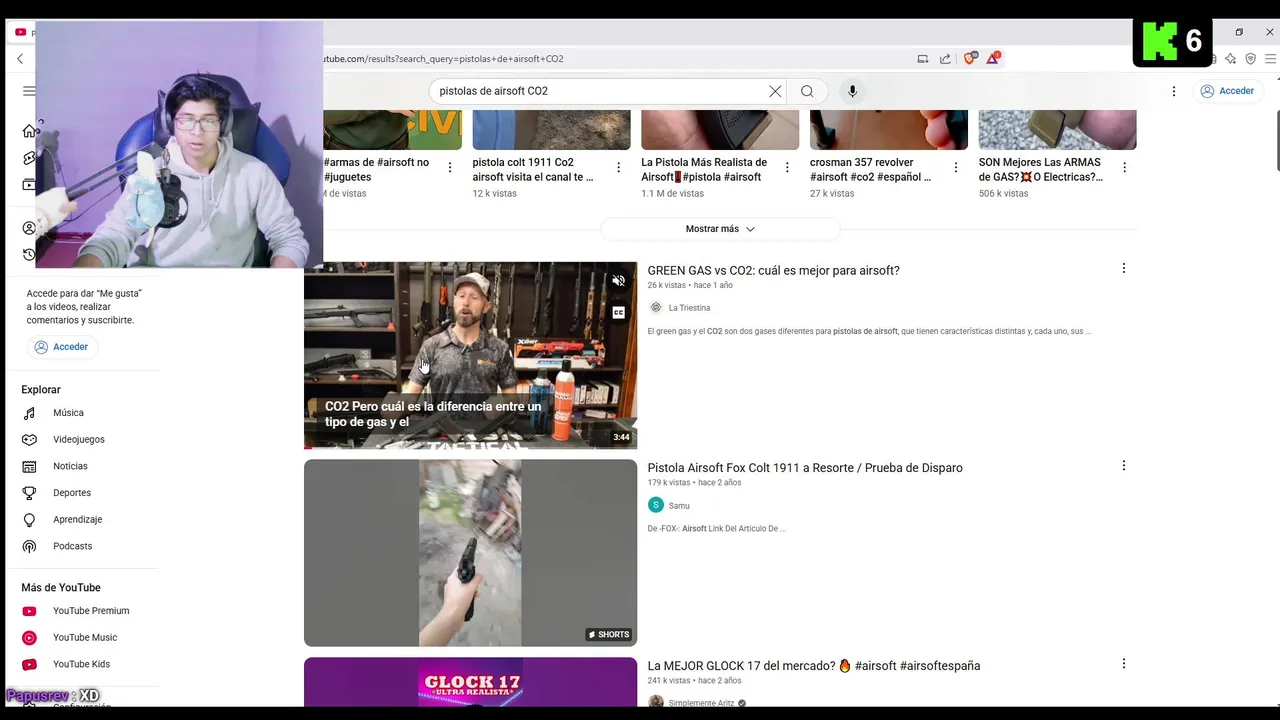Click the La Triestina channel avatar
Screen dimensions: 1280x720
[656, 308]
